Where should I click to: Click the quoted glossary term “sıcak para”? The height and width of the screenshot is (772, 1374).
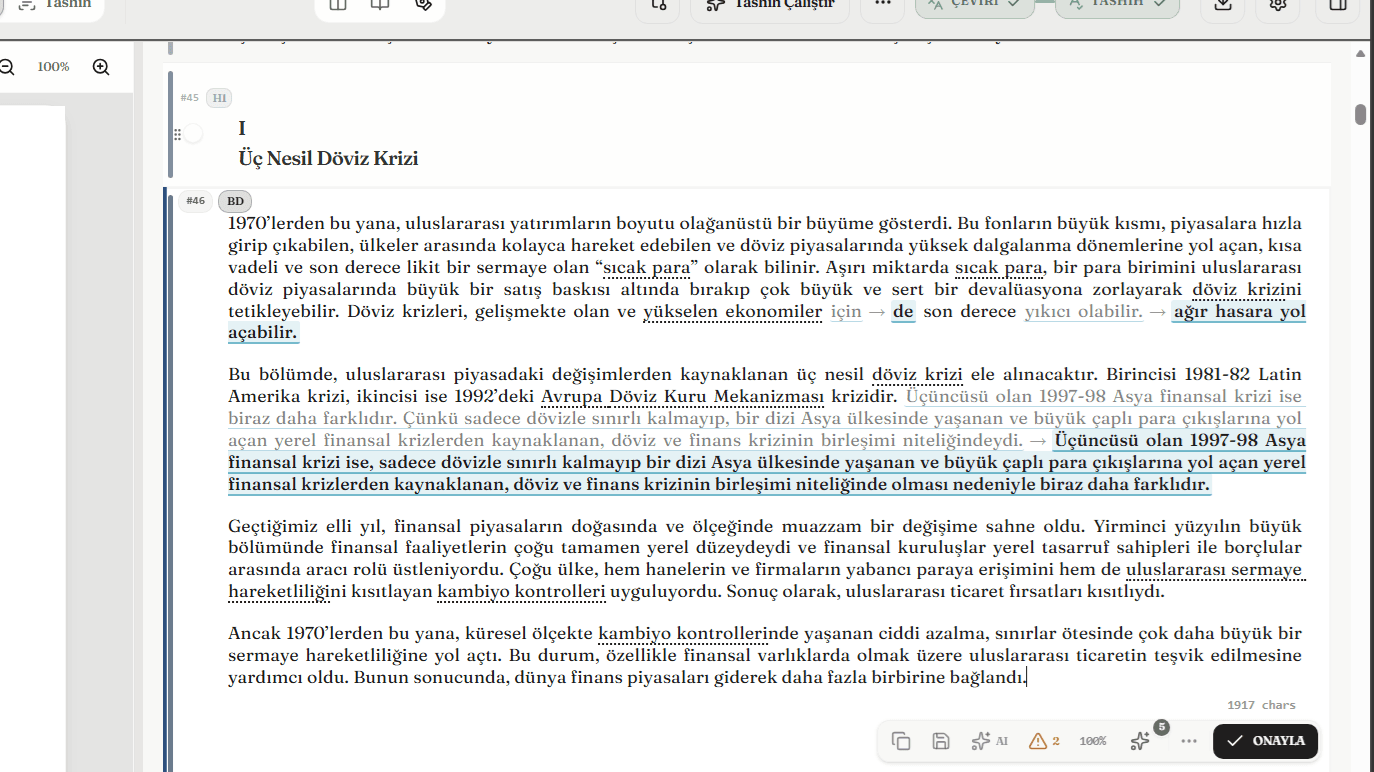(x=646, y=268)
